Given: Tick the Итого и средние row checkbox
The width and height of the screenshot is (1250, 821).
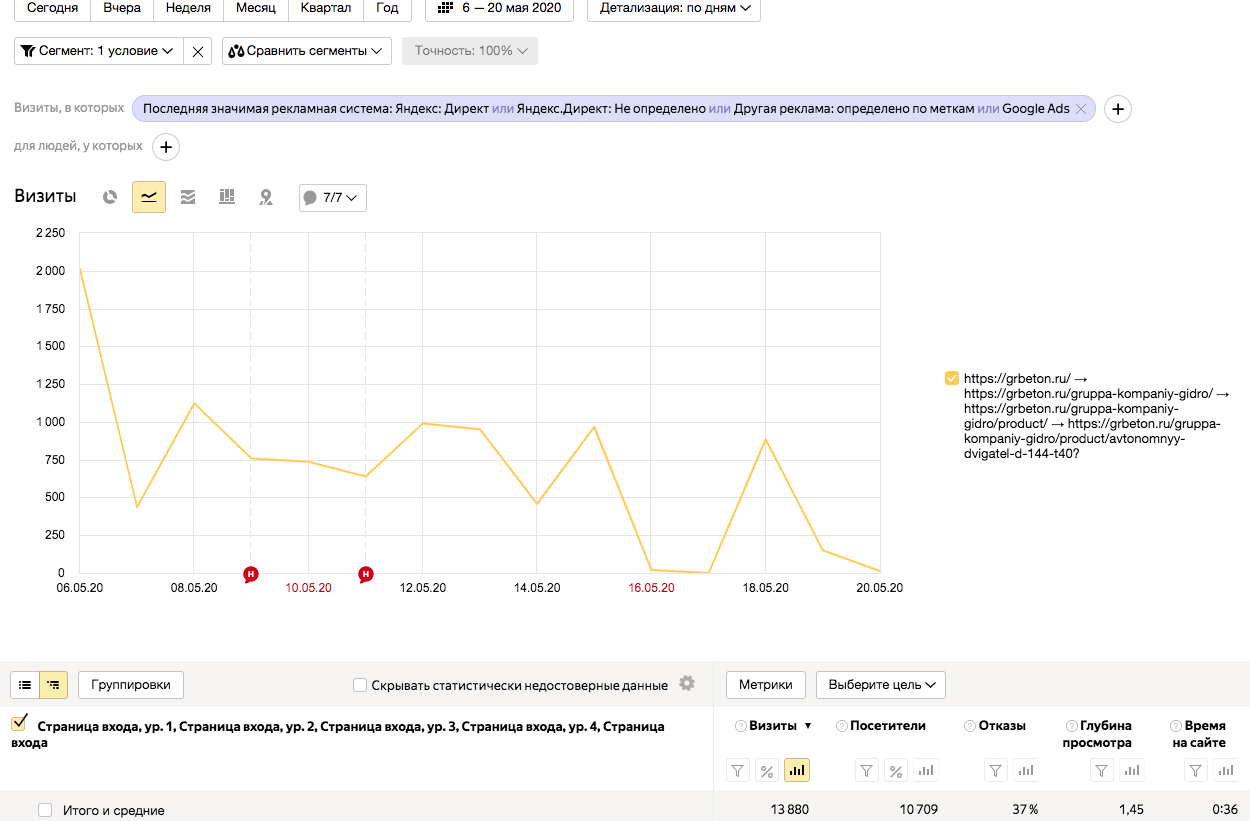Looking at the screenshot, I should pyautogui.click(x=45, y=810).
